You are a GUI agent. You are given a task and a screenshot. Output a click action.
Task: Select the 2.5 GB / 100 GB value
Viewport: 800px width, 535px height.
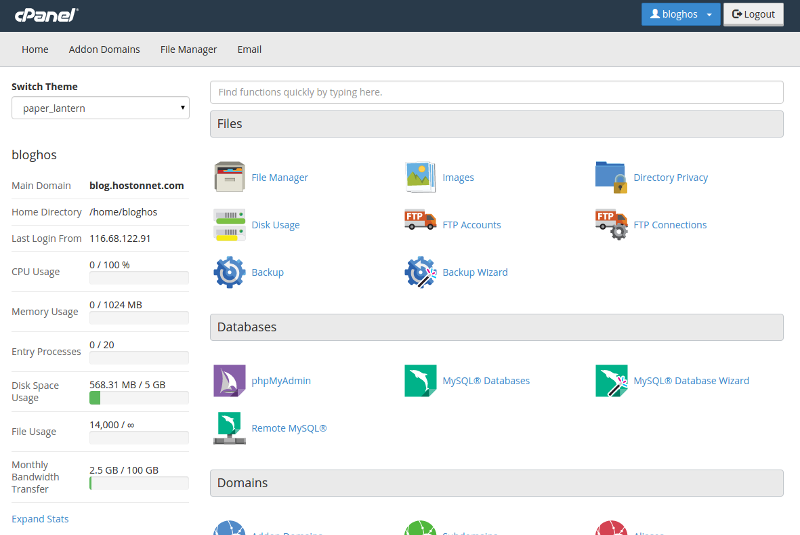click(124, 470)
